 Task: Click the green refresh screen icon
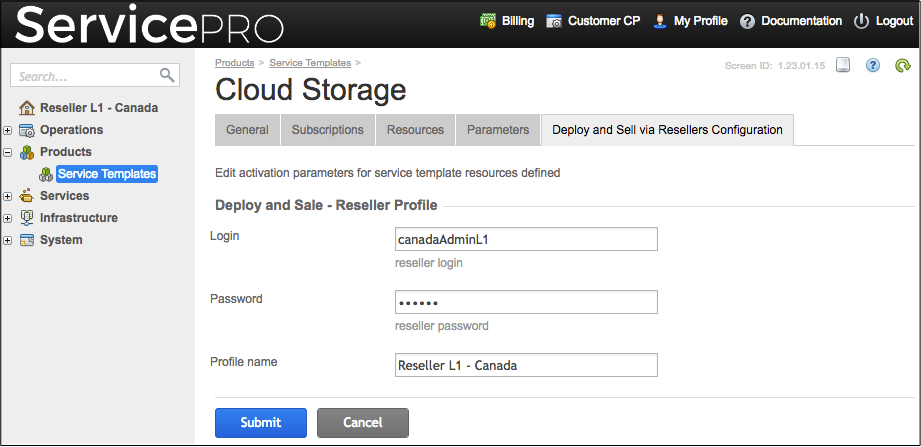pos(902,66)
